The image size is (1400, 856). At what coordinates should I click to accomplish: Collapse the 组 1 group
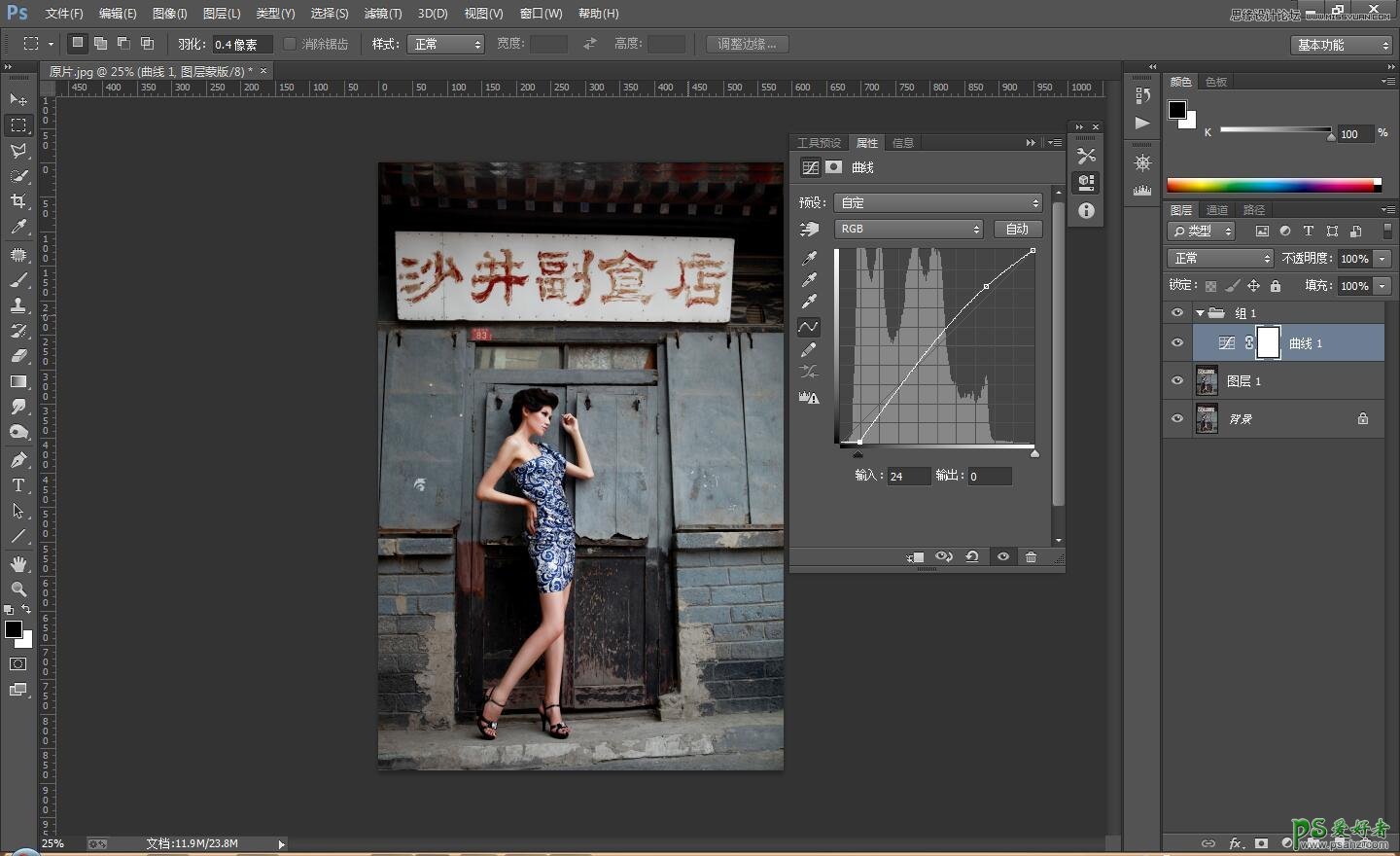[1200, 313]
